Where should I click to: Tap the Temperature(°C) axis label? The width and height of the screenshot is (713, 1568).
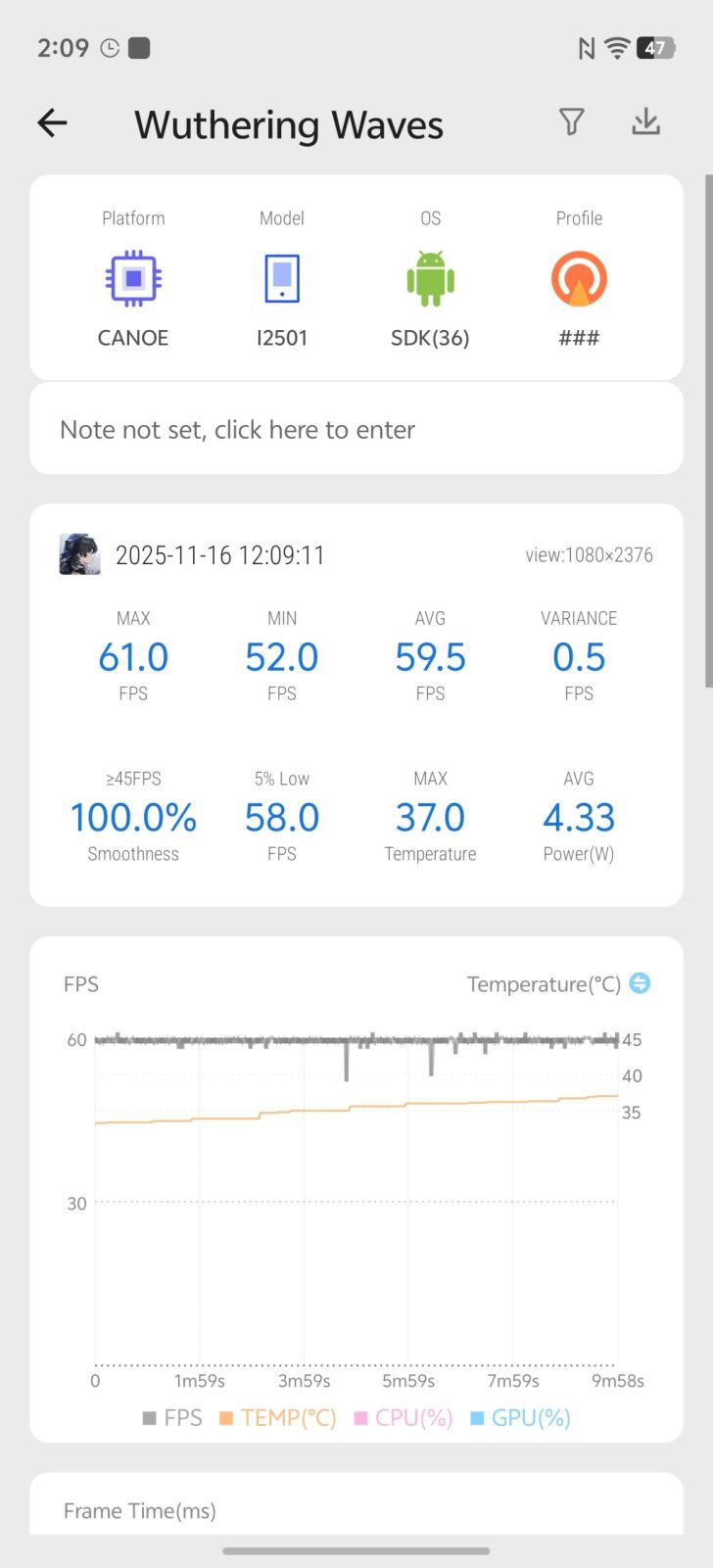coord(544,983)
